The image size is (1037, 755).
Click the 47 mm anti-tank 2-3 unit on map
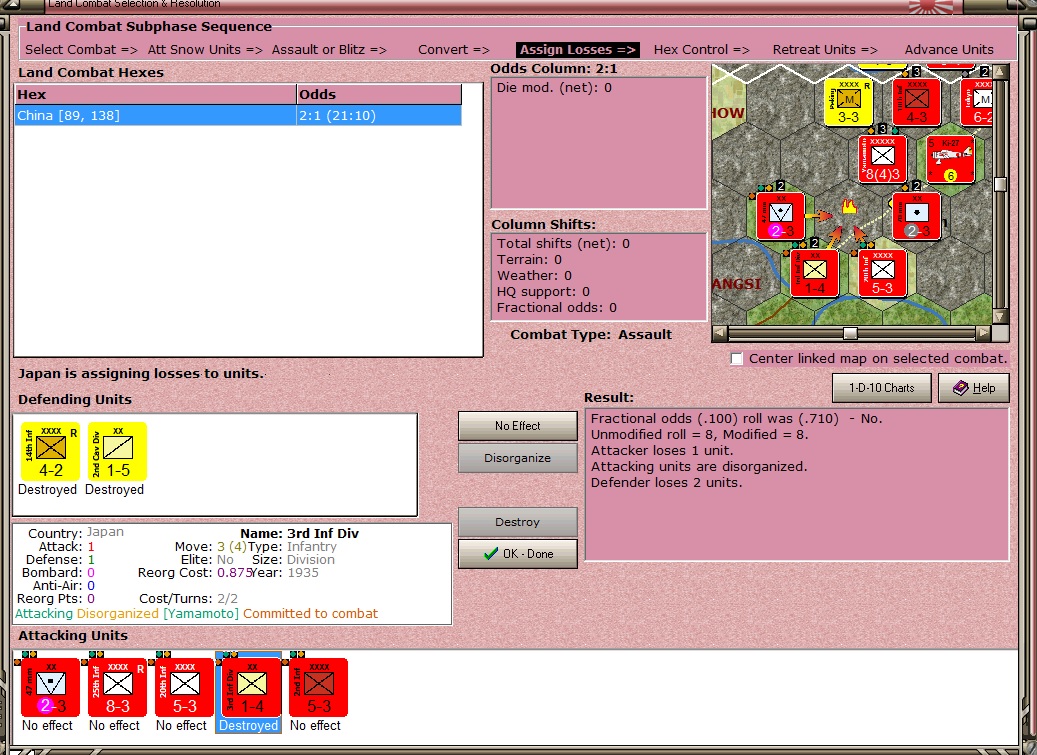coord(780,216)
